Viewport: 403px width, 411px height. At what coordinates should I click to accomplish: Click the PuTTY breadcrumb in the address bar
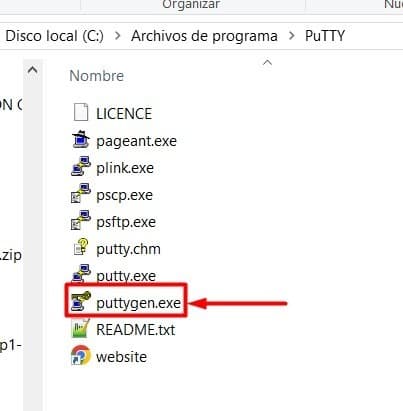(325, 36)
